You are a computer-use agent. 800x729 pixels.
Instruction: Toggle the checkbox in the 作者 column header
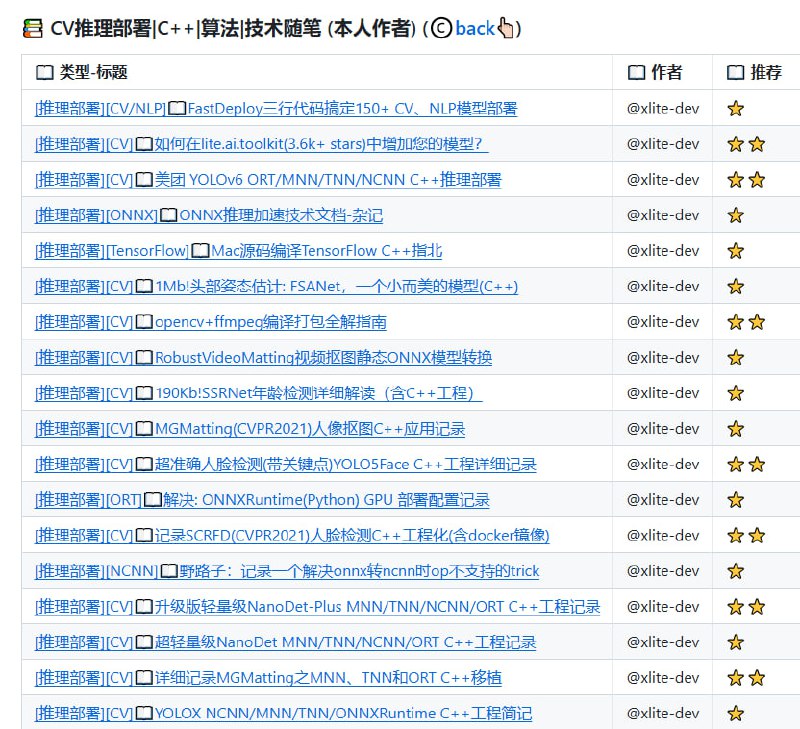(x=635, y=72)
